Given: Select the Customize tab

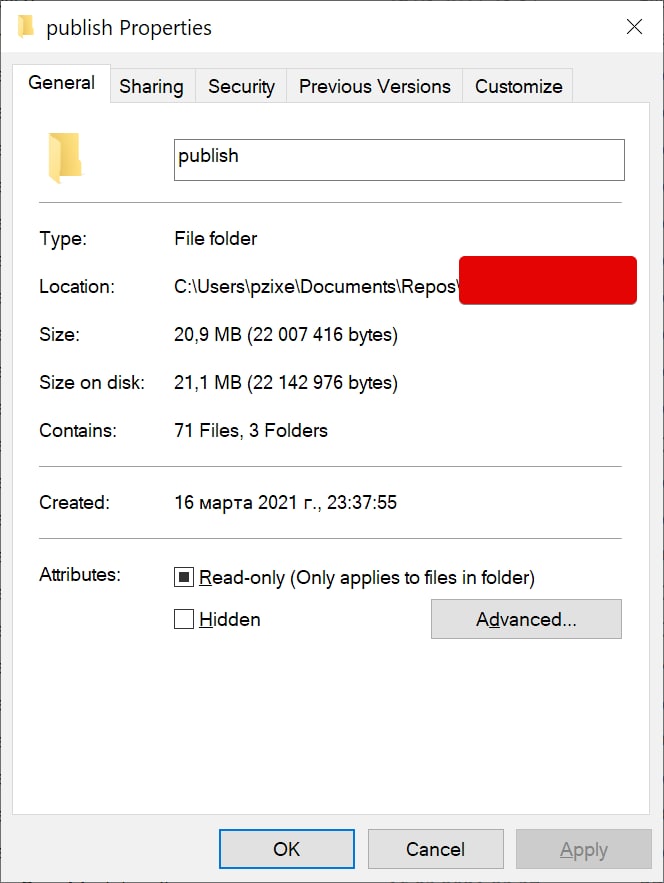Looking at the screenshot, I should click(x=518, y=86).
